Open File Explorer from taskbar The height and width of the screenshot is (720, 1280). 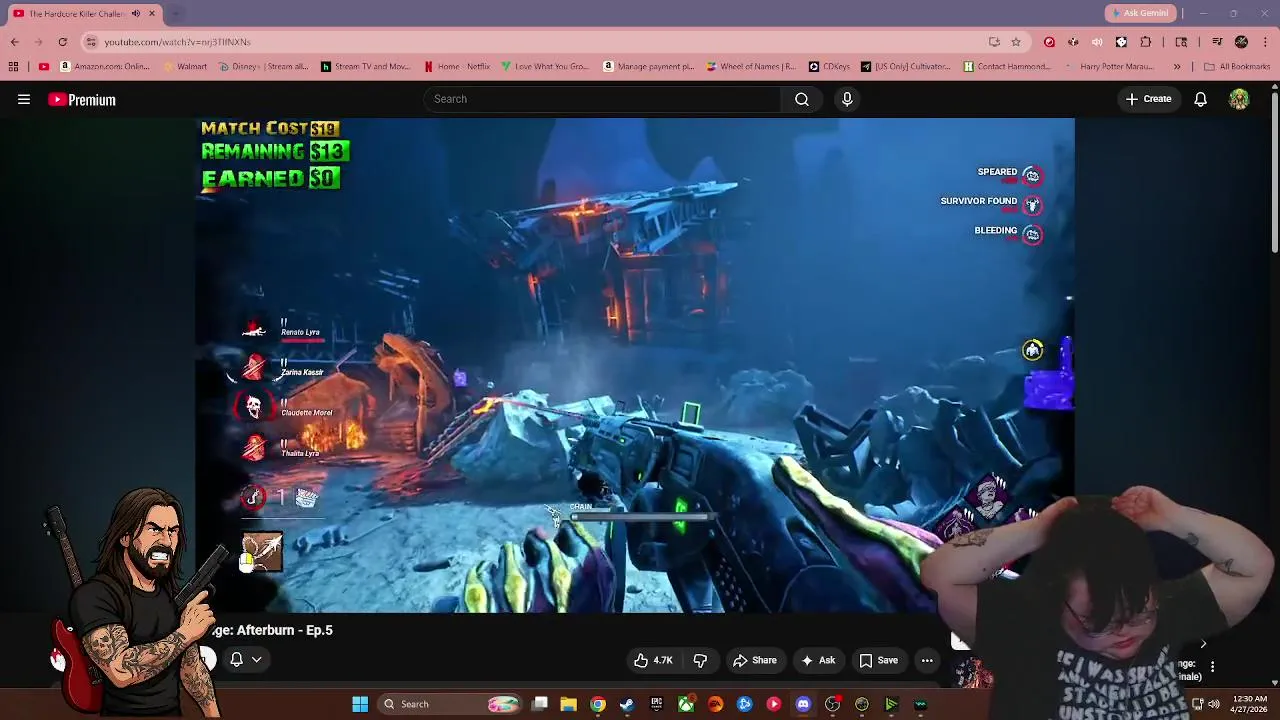(x=568, y=704)
